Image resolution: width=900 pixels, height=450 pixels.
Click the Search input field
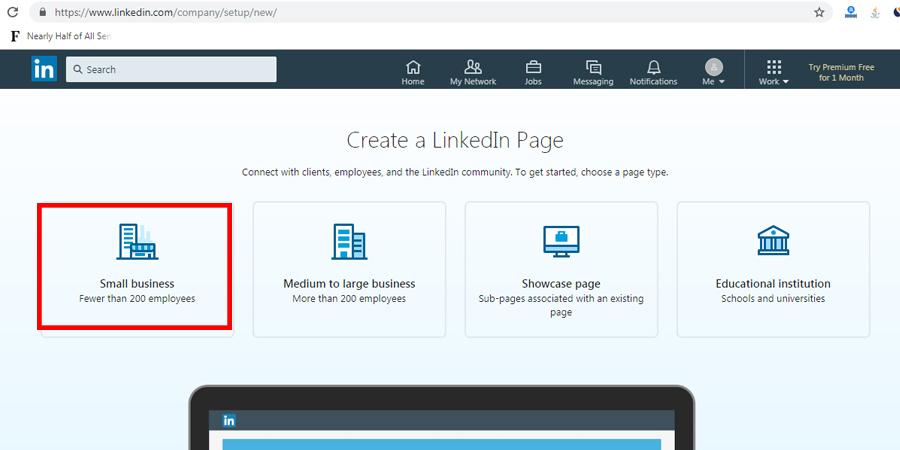[171, 69]
